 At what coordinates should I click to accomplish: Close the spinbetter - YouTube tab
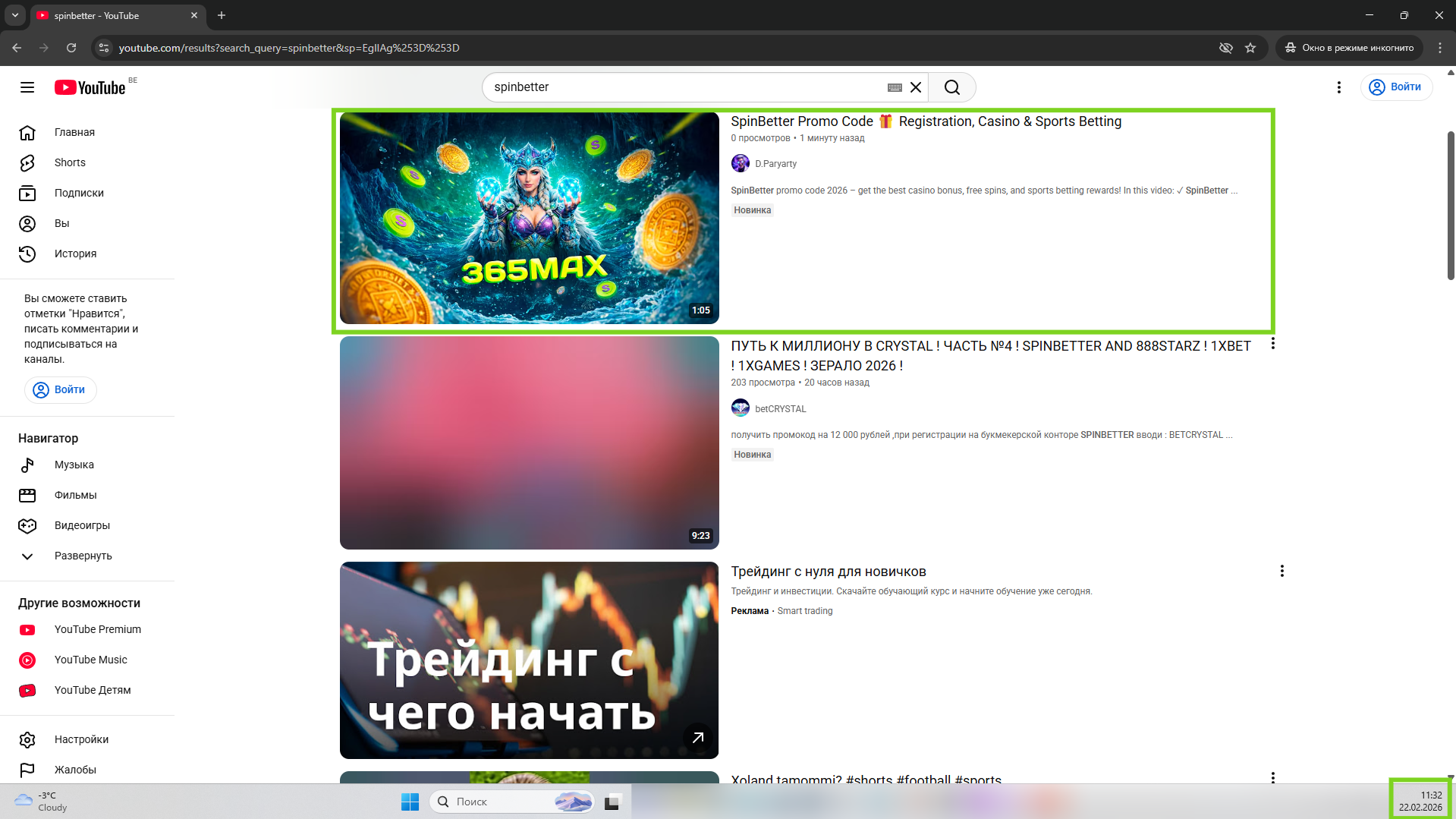tap(194, 15)
